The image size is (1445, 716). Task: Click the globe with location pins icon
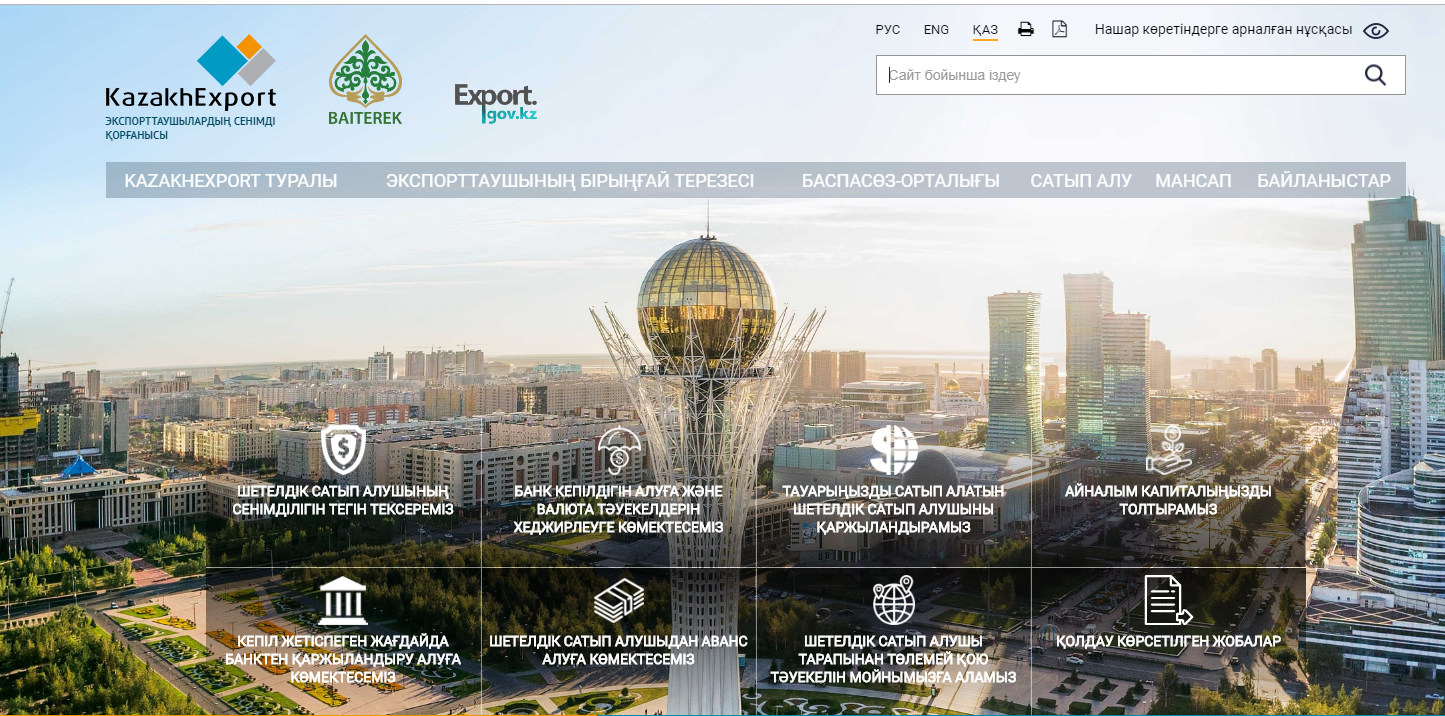893,600
